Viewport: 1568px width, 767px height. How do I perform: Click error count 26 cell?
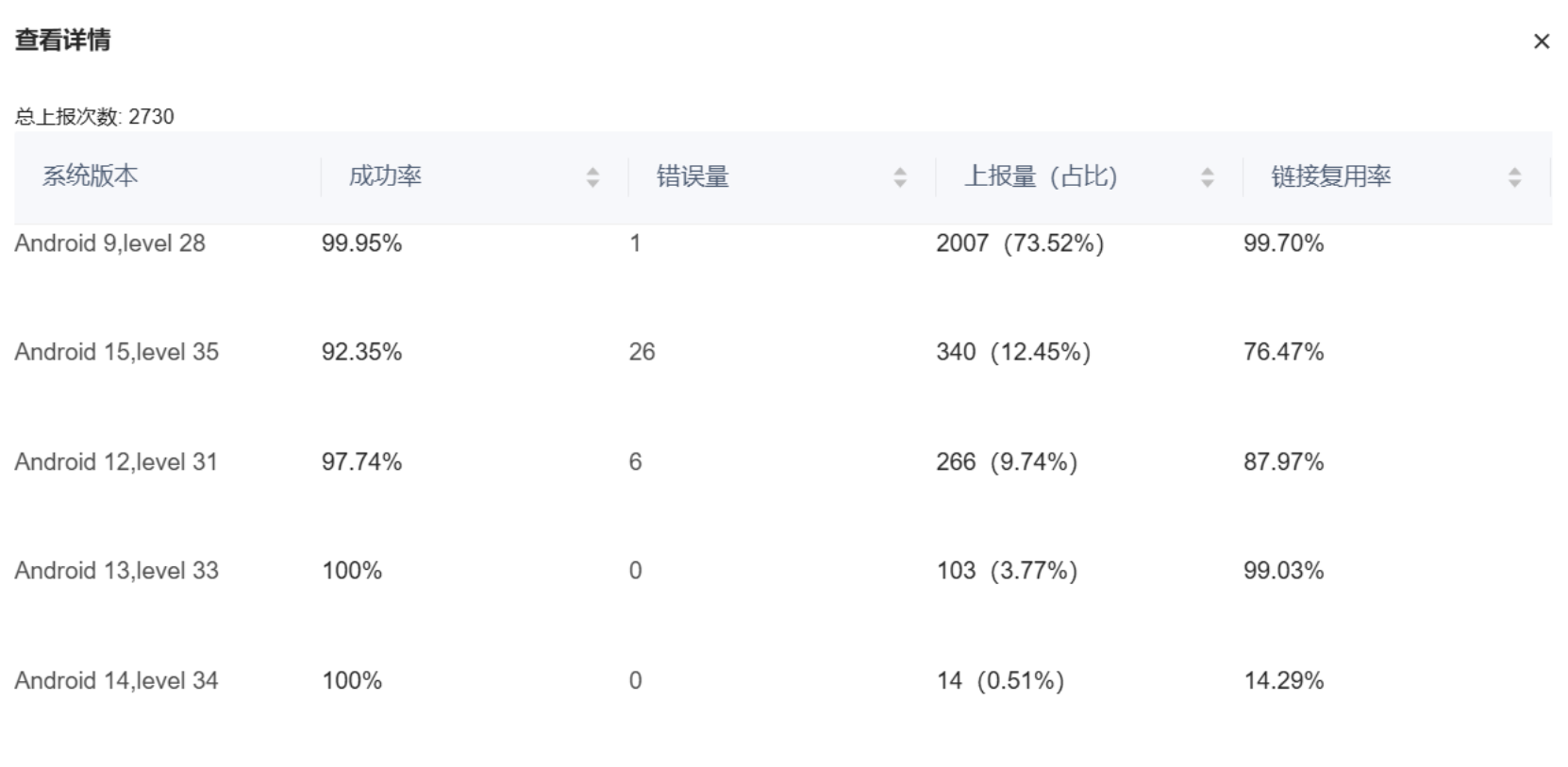point(642,352)
